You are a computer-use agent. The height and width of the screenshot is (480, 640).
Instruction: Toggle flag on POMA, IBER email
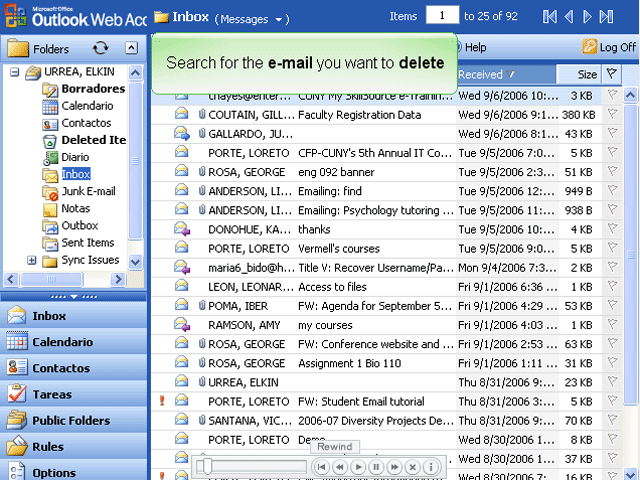point(612,306)
